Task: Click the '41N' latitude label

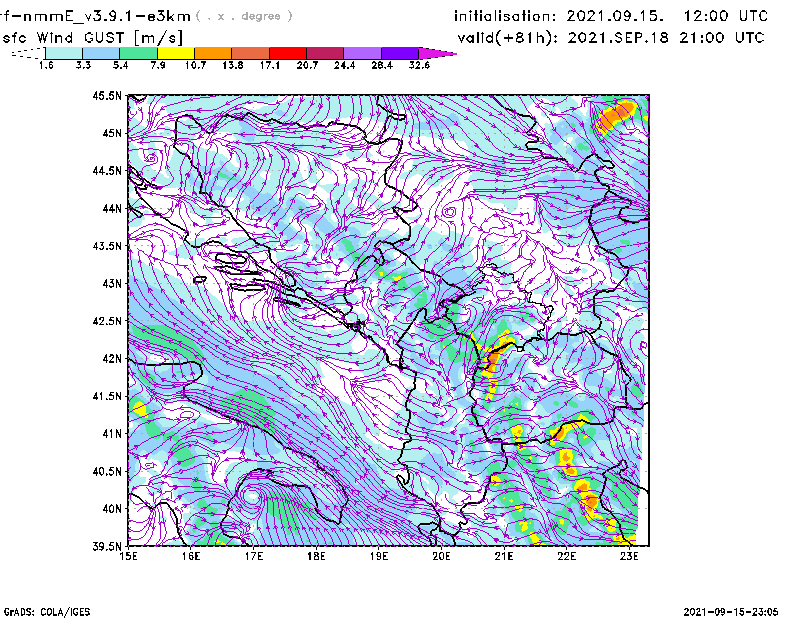Action: [112, 433]
